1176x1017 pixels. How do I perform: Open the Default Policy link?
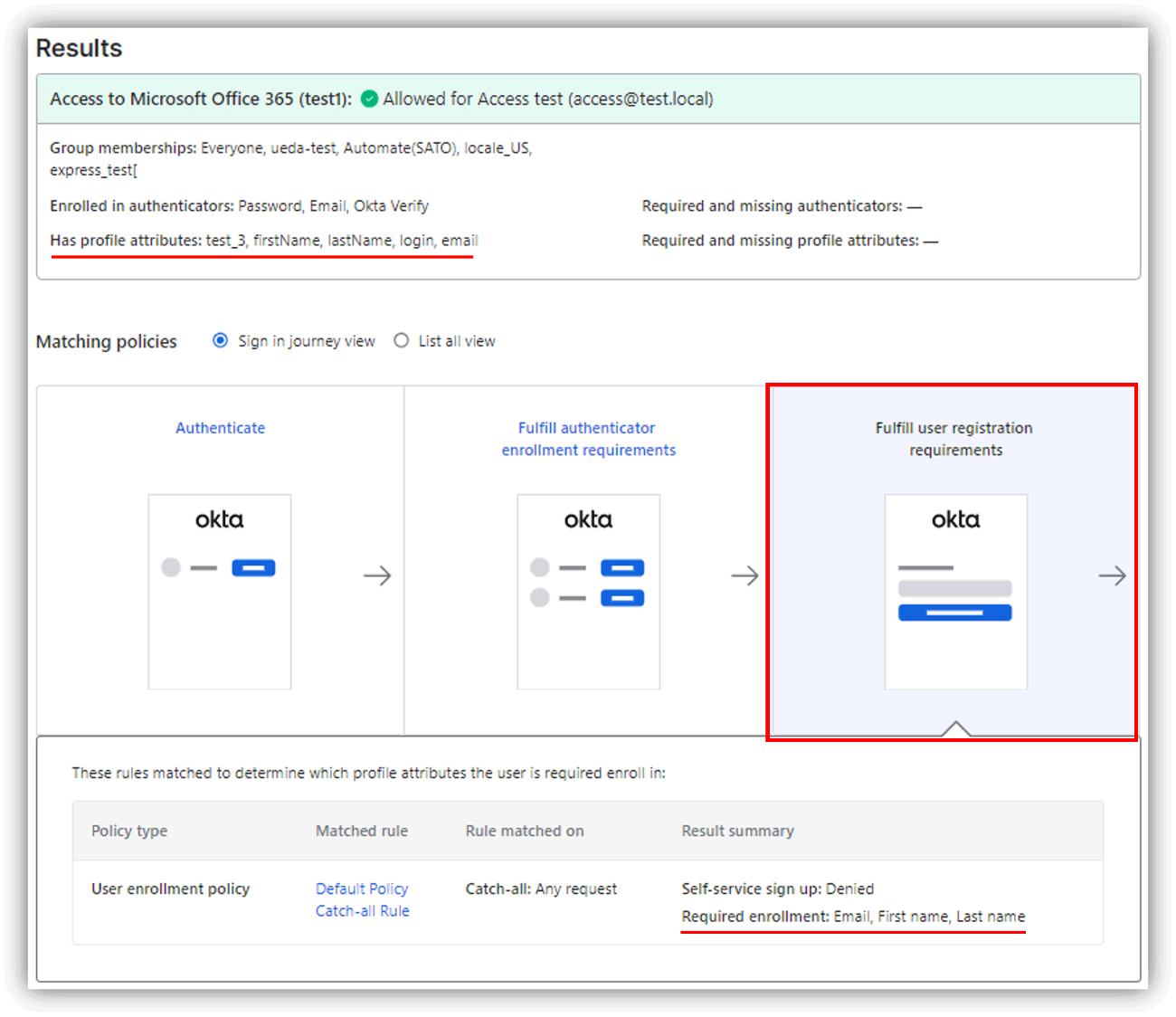tap(362, 889)
